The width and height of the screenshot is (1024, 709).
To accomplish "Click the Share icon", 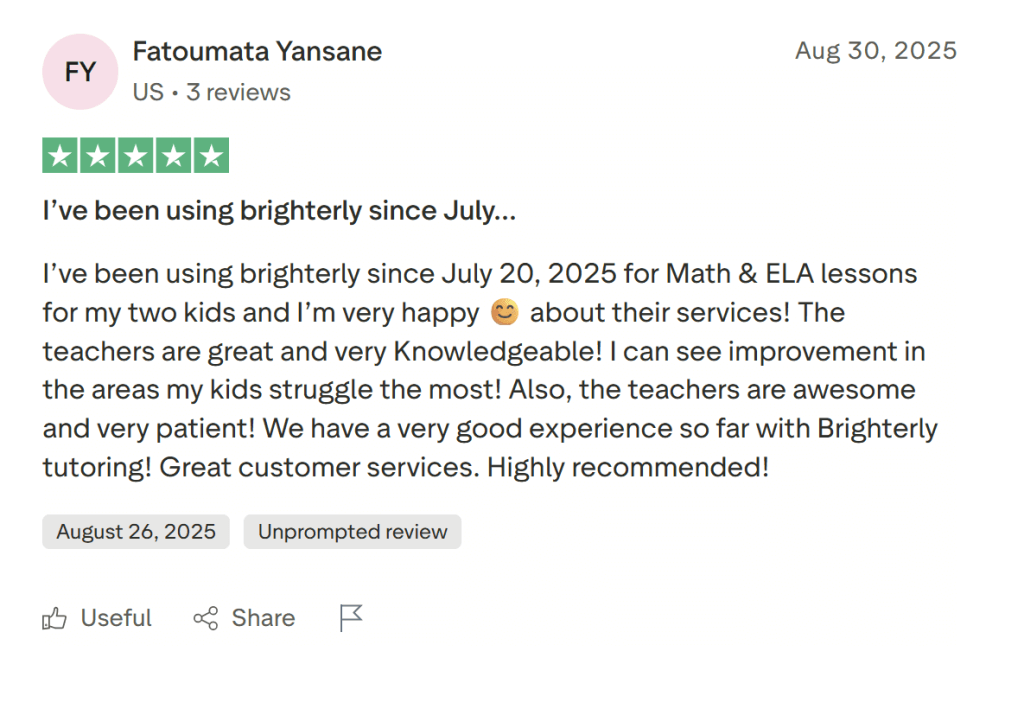I will click(204, 618).
